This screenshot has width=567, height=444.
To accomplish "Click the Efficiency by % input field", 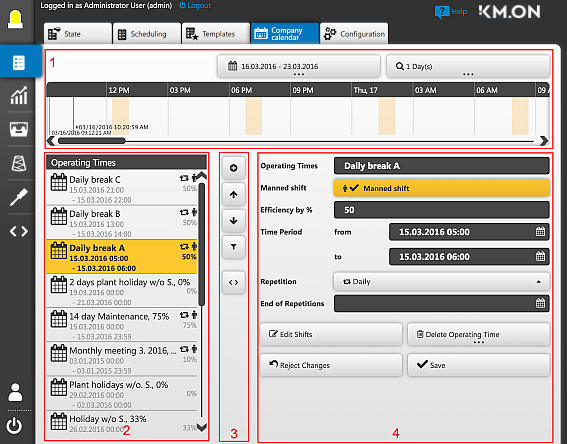I will (442, 210).
